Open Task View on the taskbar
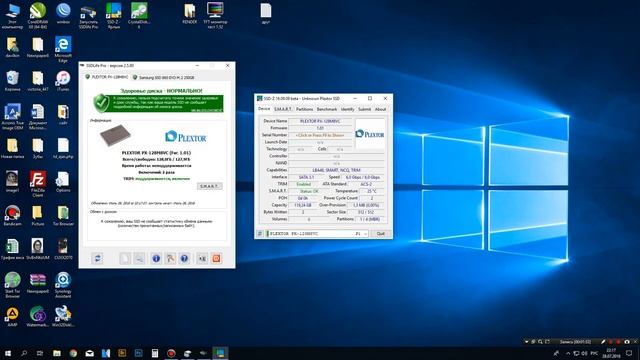The image size is (640, 360). coord(40,353)
